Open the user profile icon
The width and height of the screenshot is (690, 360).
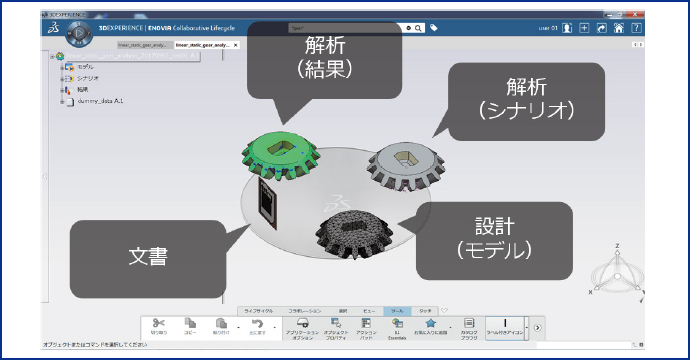567,28
